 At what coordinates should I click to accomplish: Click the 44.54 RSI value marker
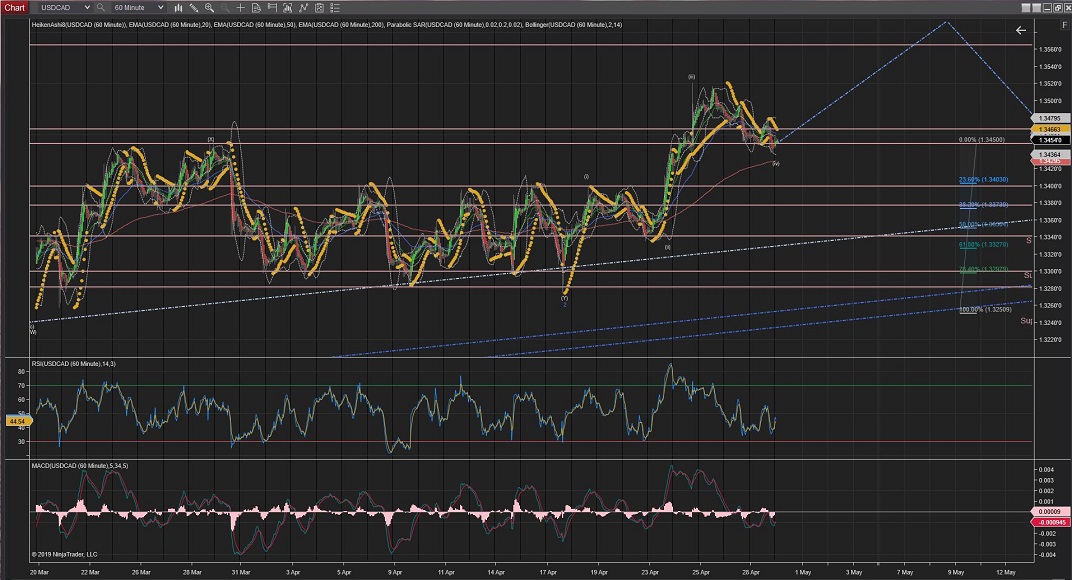15,421
